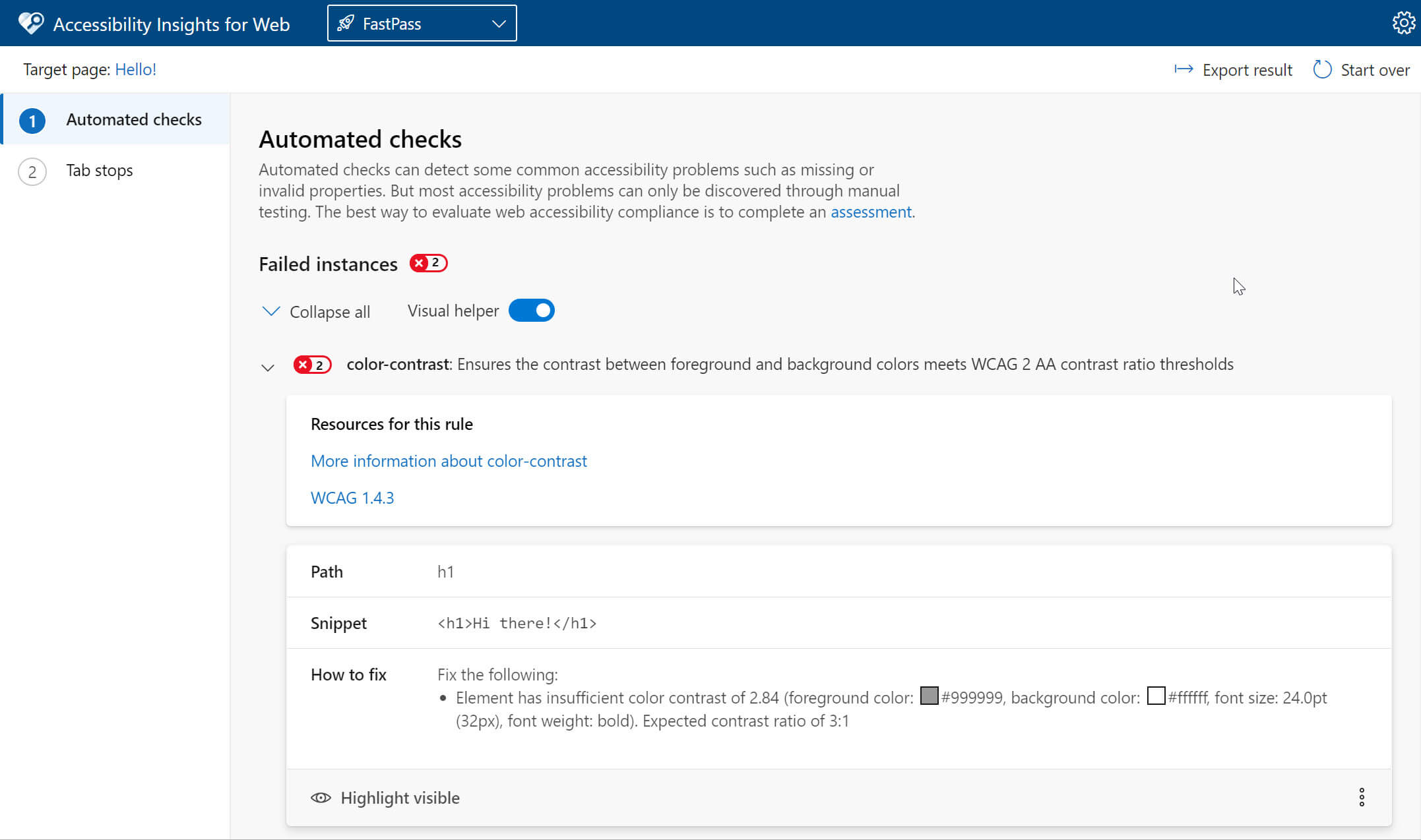Expand the Tab stops section
1421x840 pixels.
(98, 170)
